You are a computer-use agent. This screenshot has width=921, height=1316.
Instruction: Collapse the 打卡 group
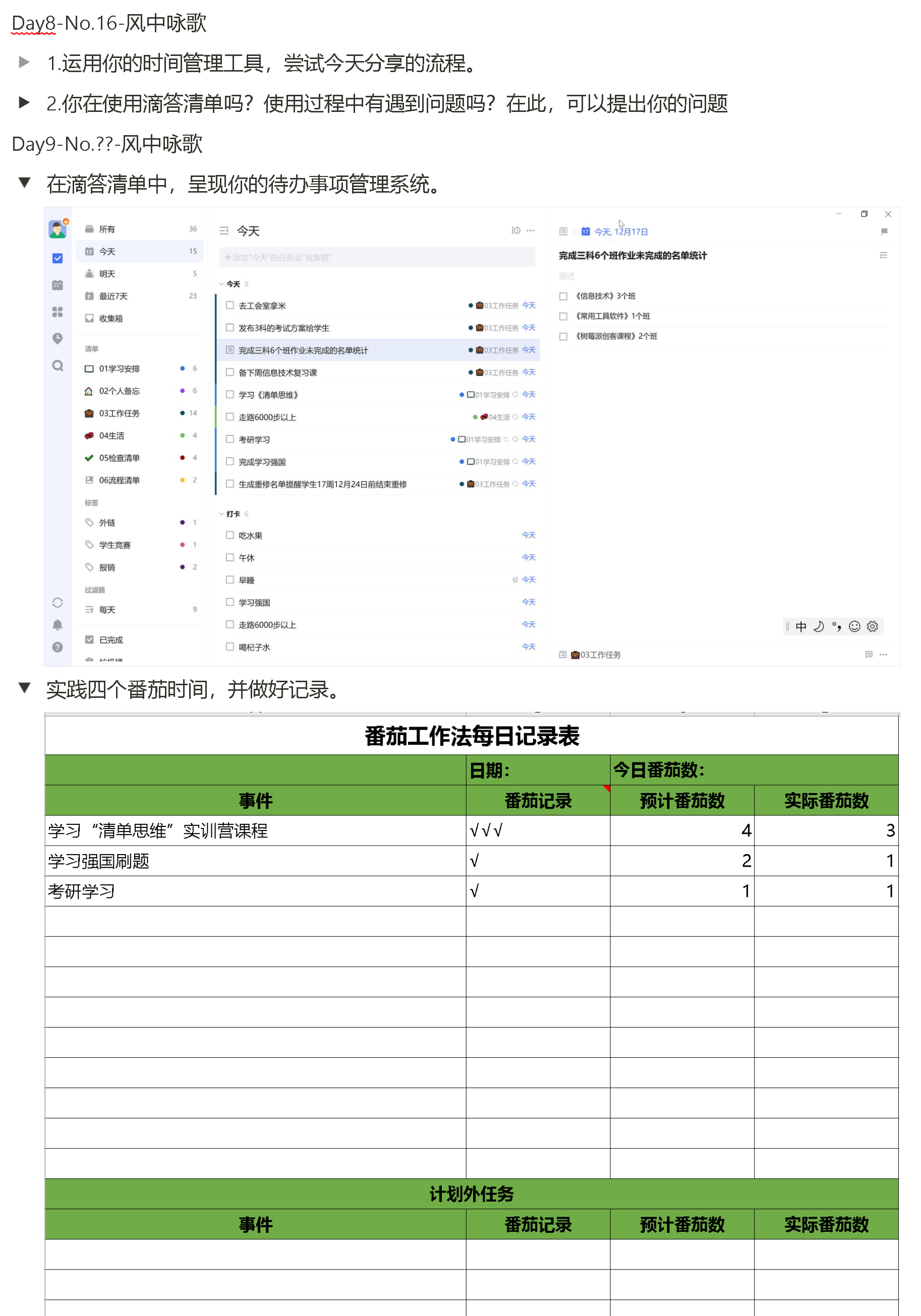221,514
